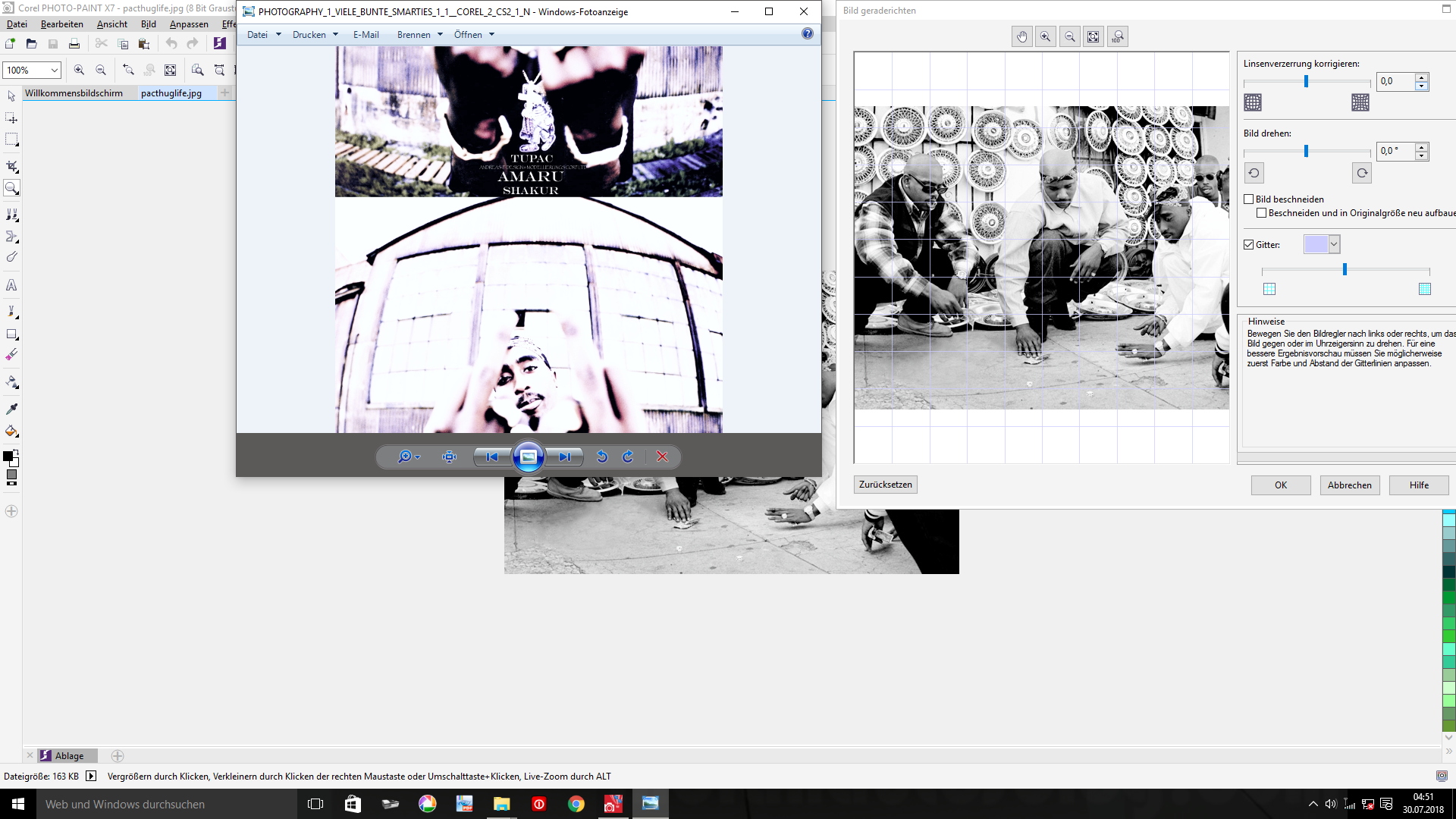Show previous photo in Fotoanzeige
The width and height of the screenshot is (1456, 819).
tap(492, 457)
